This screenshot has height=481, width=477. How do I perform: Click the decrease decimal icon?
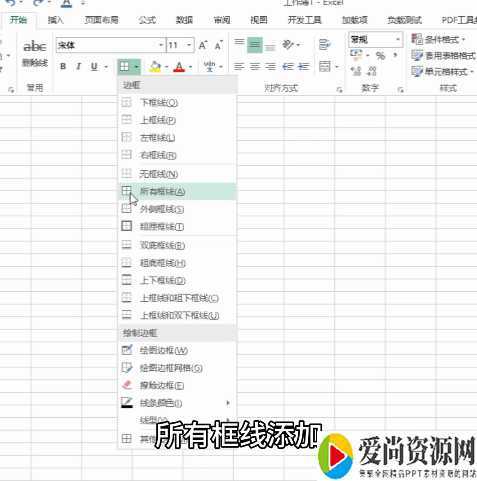(372, 71)
